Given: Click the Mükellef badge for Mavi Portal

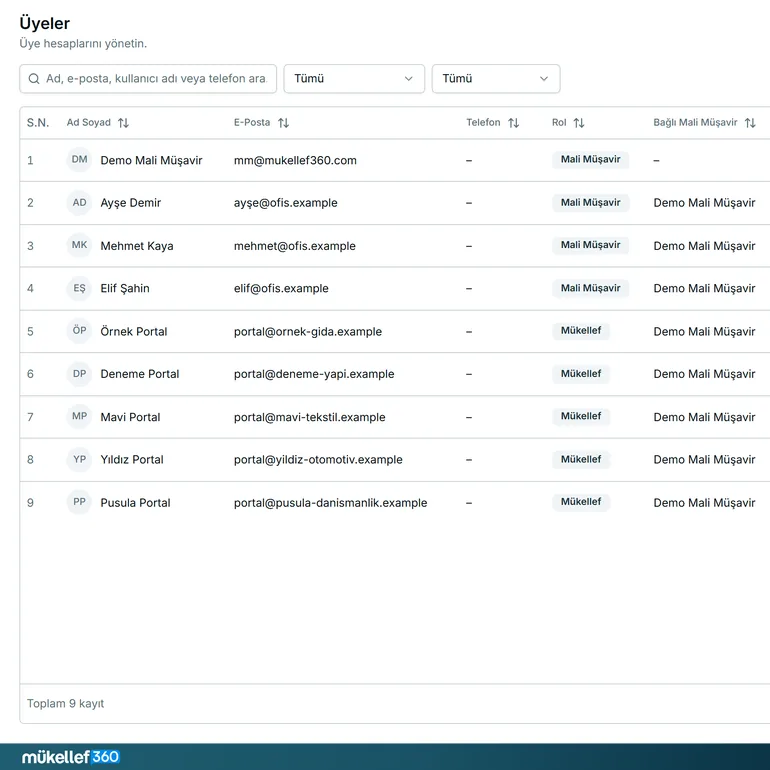Looking at the screenshot, I should (x=581, y=416).
